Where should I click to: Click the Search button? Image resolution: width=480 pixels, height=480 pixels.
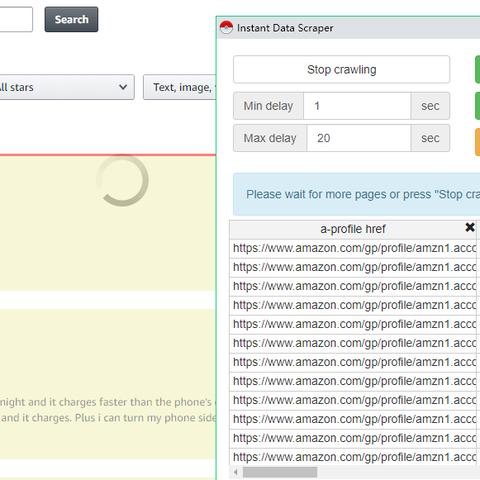[x=71, y=19]
